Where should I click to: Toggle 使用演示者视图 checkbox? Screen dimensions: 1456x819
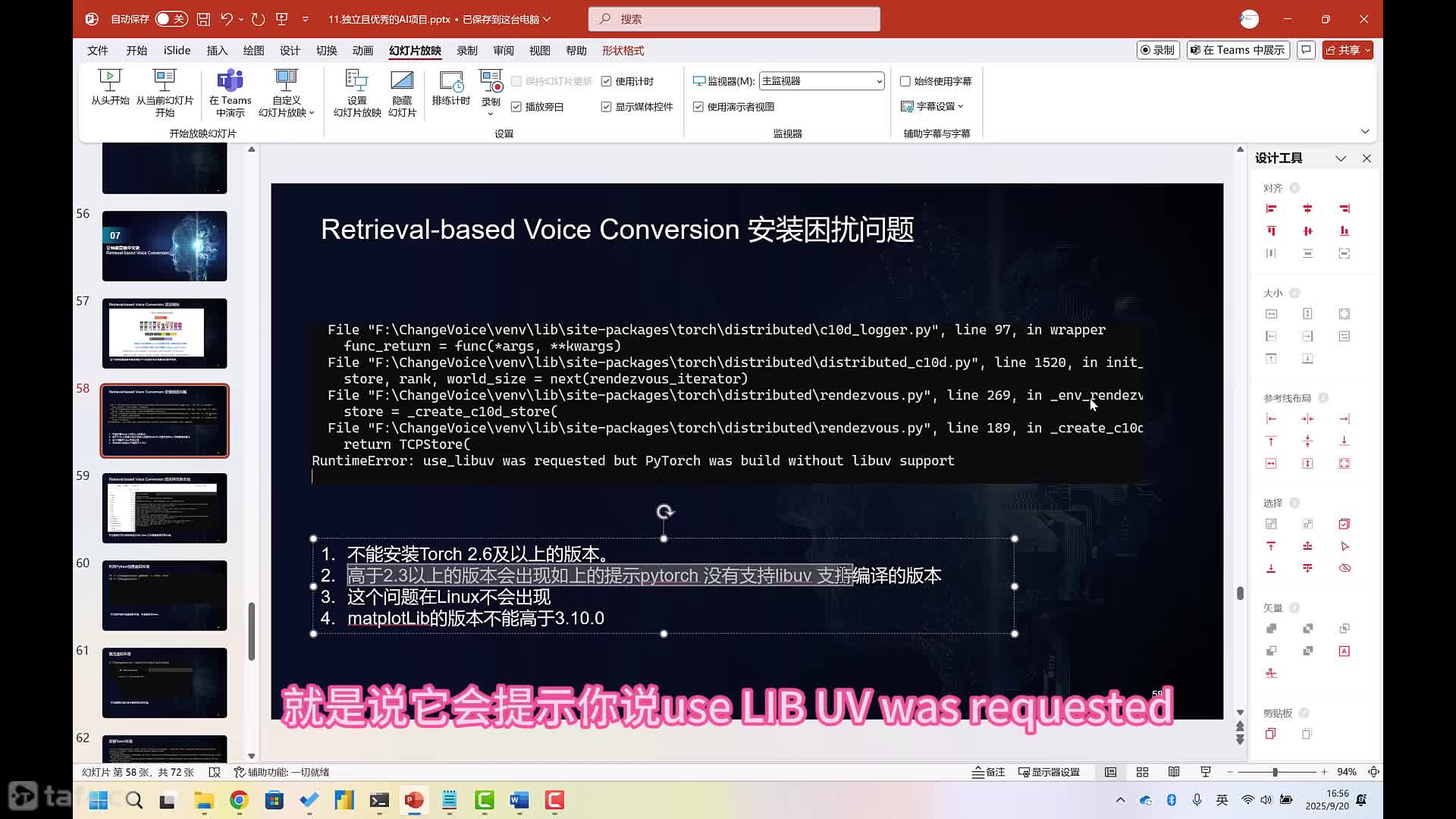[698, 107]
